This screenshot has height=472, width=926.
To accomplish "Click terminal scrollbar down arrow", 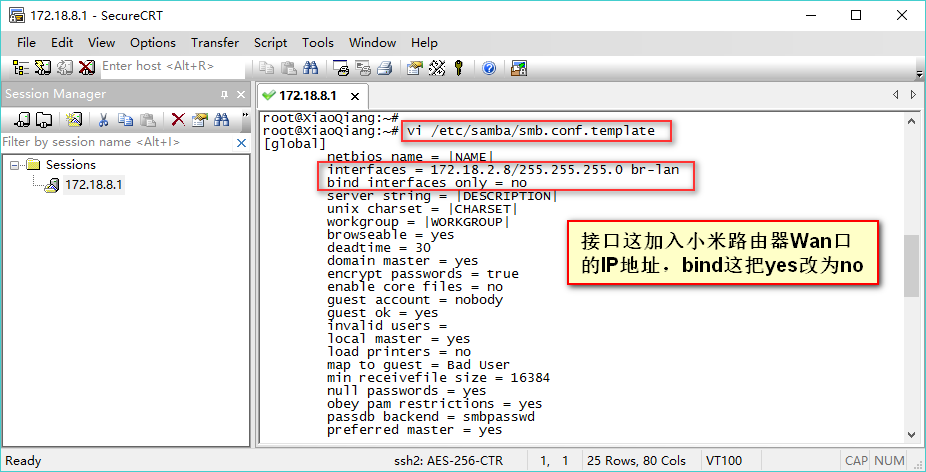I will [911, 434].
